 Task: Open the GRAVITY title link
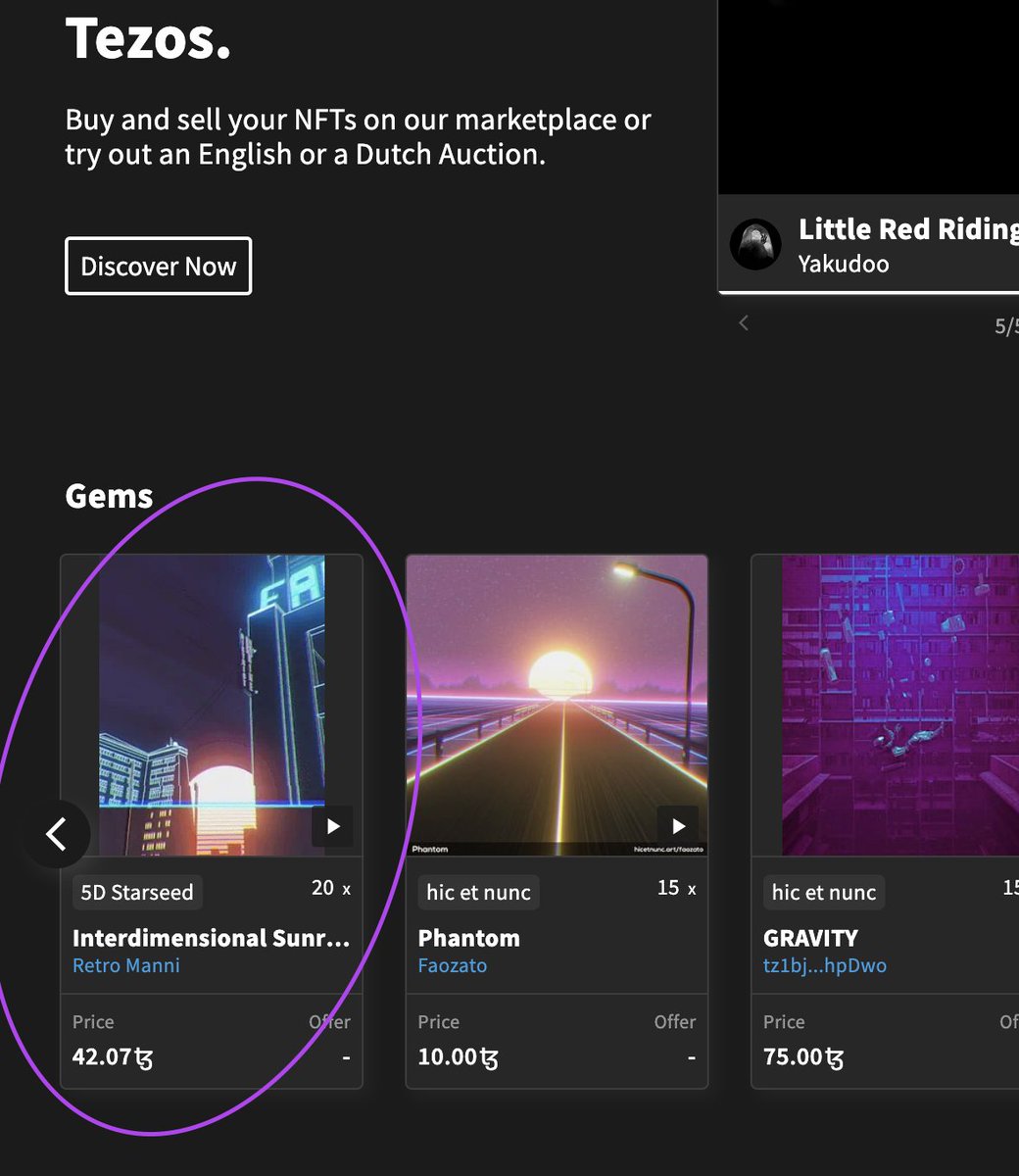pos(810,938)
